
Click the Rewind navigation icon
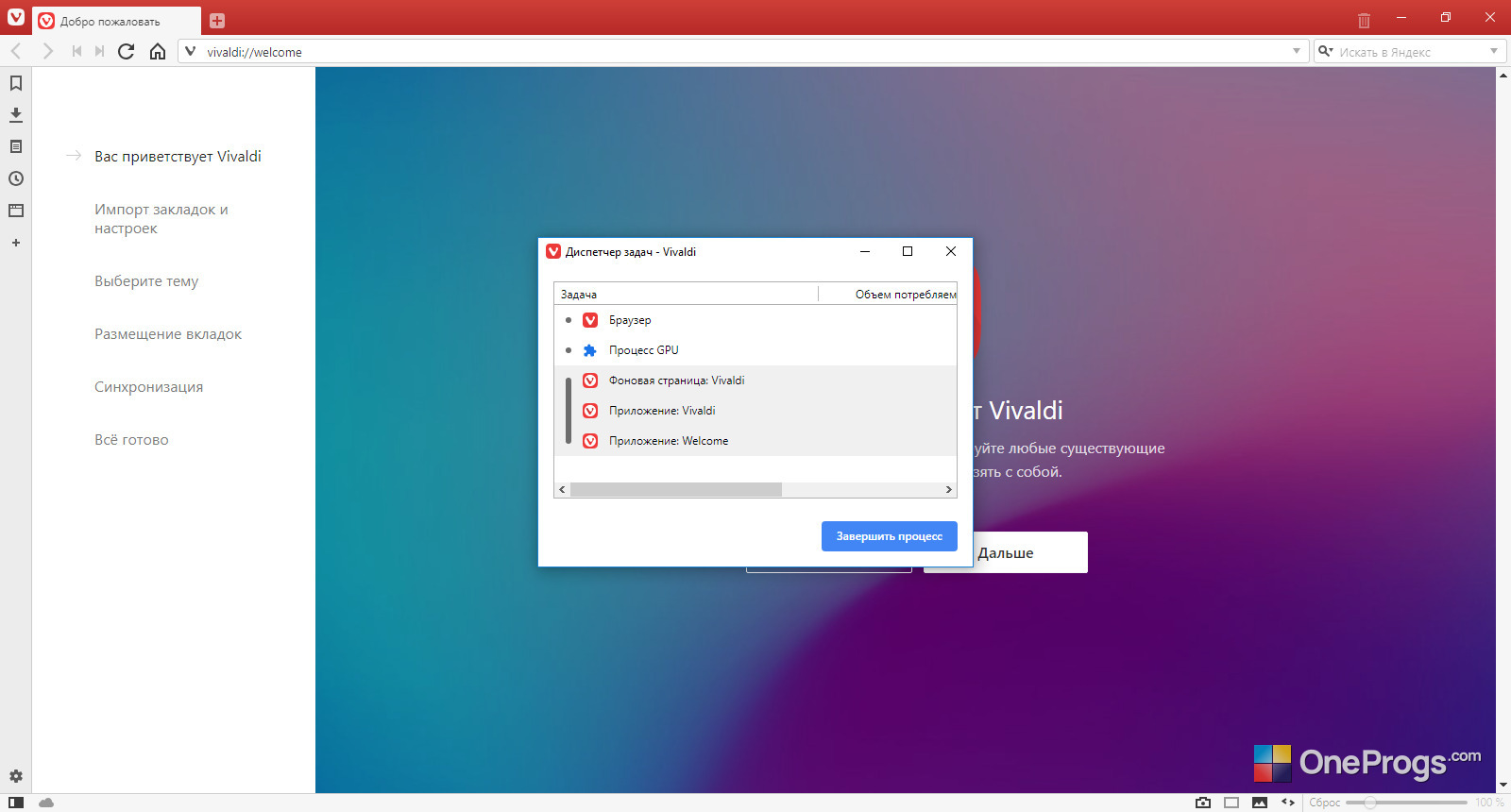(x=76, y=51)
